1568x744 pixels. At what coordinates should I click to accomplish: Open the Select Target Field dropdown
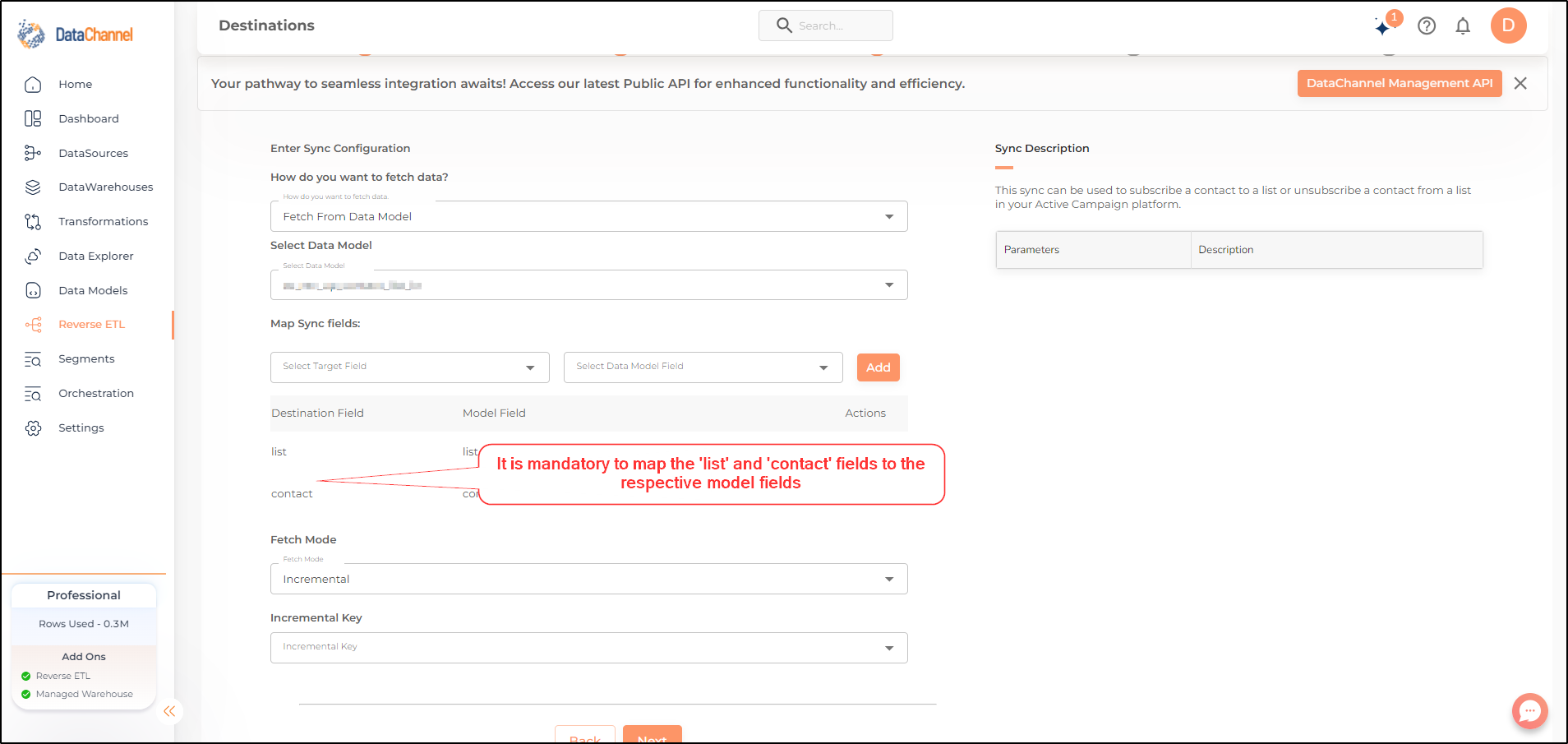click(409, 367)
